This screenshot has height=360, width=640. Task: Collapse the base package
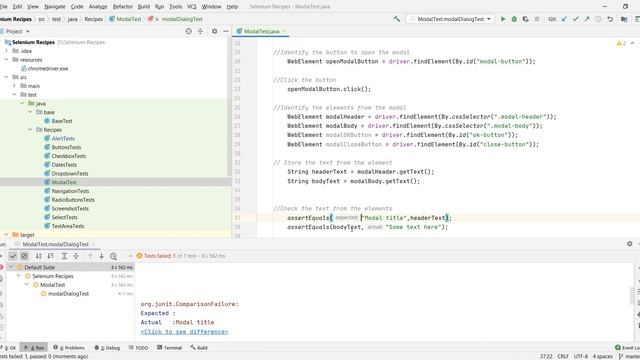click(x=30, y=112)
